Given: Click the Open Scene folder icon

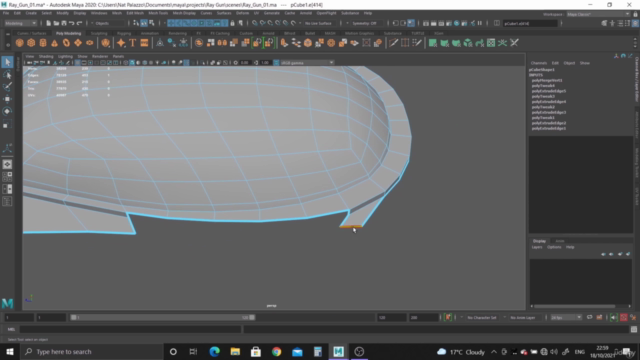Looking at the screenshot, I should (x=56, y=23).
